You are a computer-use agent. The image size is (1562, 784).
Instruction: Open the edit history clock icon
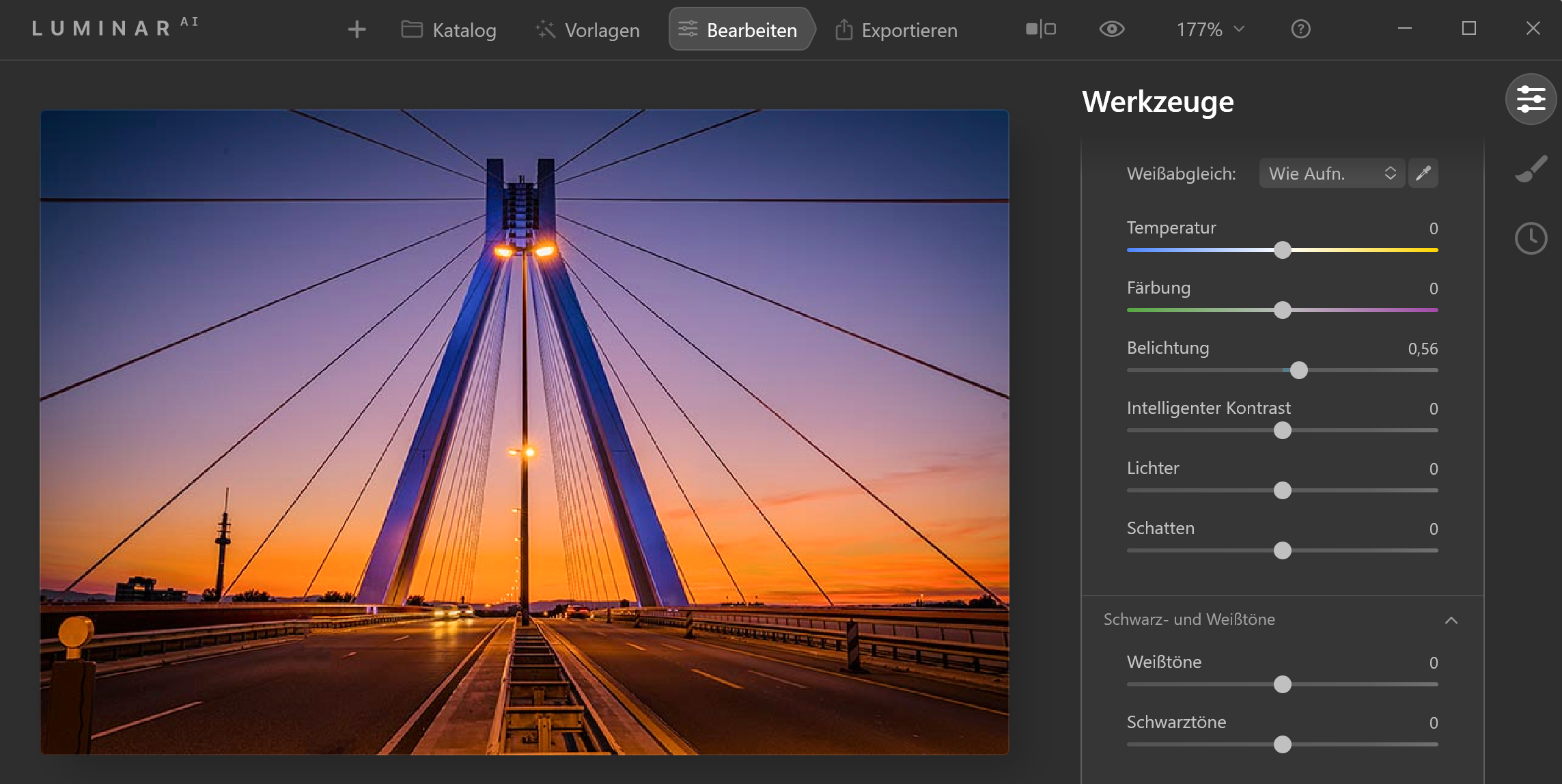(x=1531, y=238)
